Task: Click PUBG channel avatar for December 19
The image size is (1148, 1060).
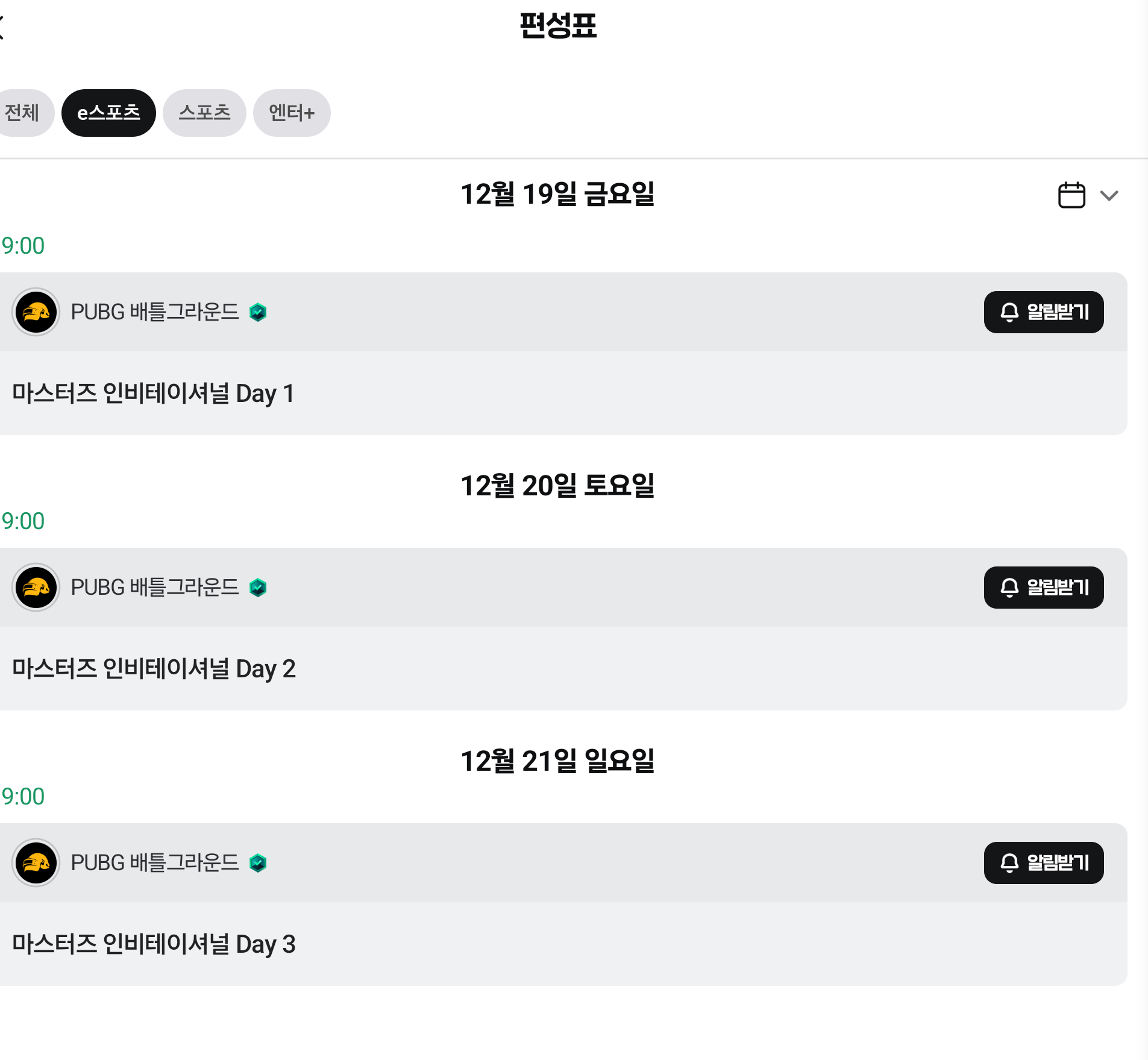Action: 36,312
